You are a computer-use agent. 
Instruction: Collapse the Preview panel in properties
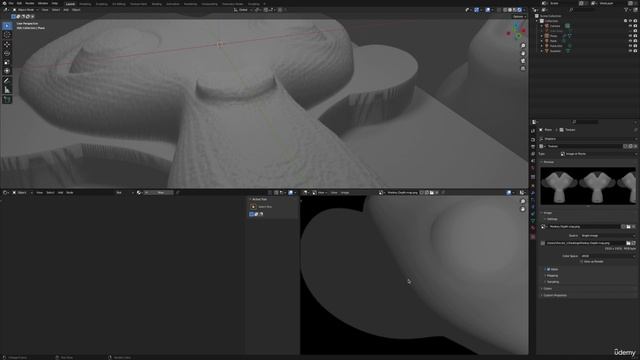tap(548, 162)
